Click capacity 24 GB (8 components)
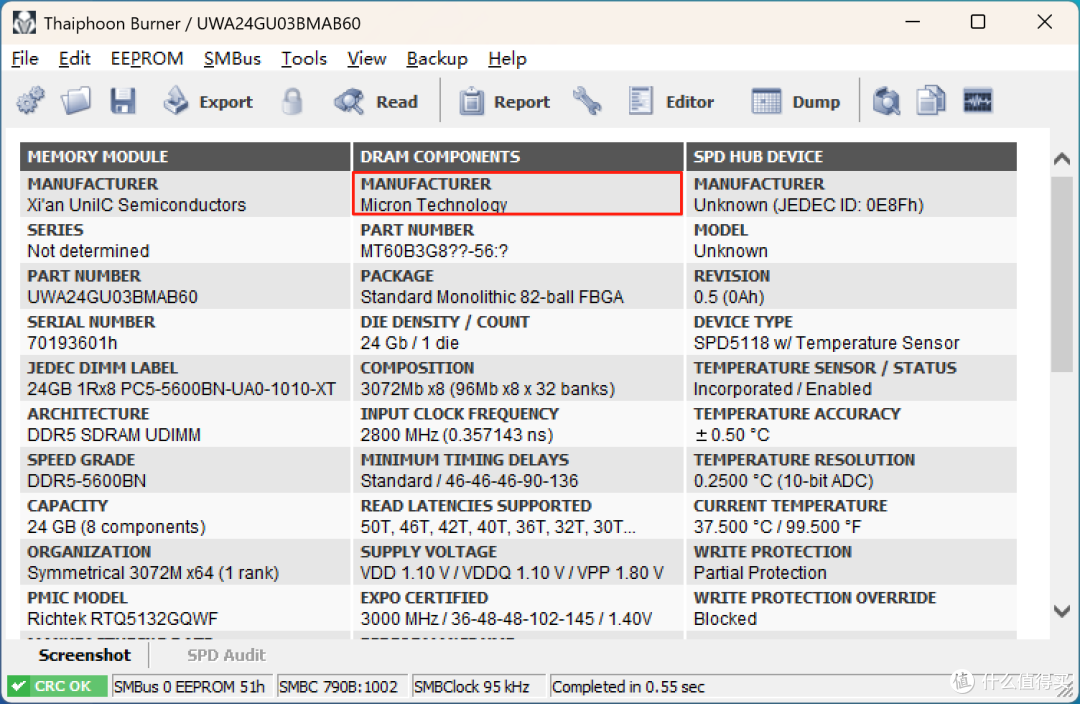The width and height of the screenshot is (1080, 704). [116, 527]
